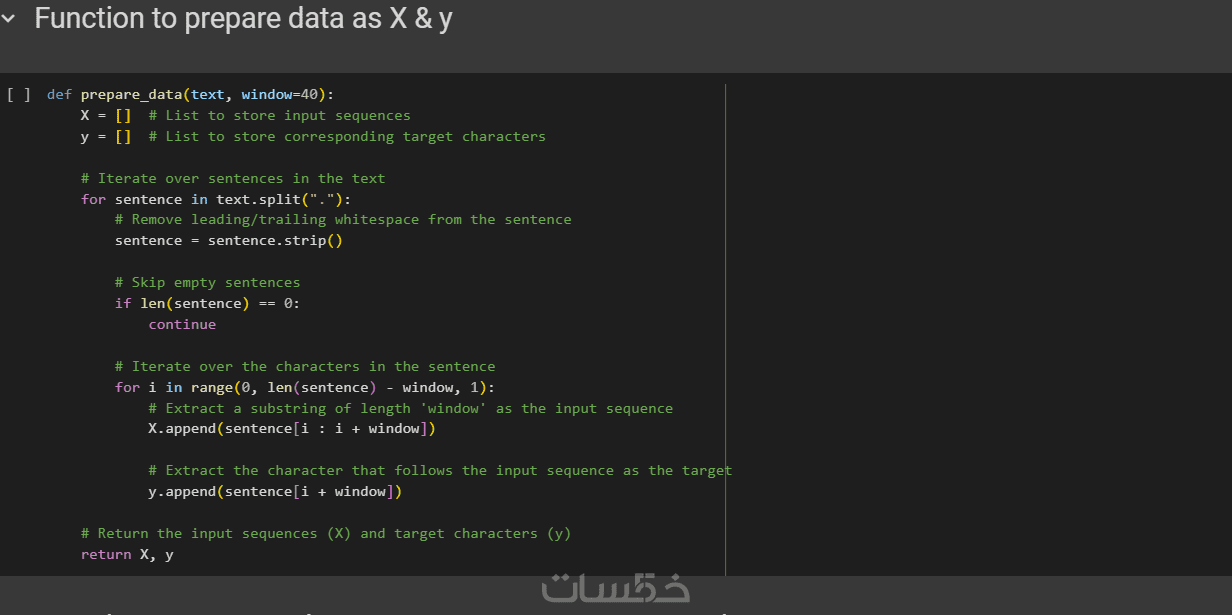This screenshot has height=615, width=1232.
Task: Click the 'Iterate over sentences in the text' comment
Action: (x=233, y=179)
